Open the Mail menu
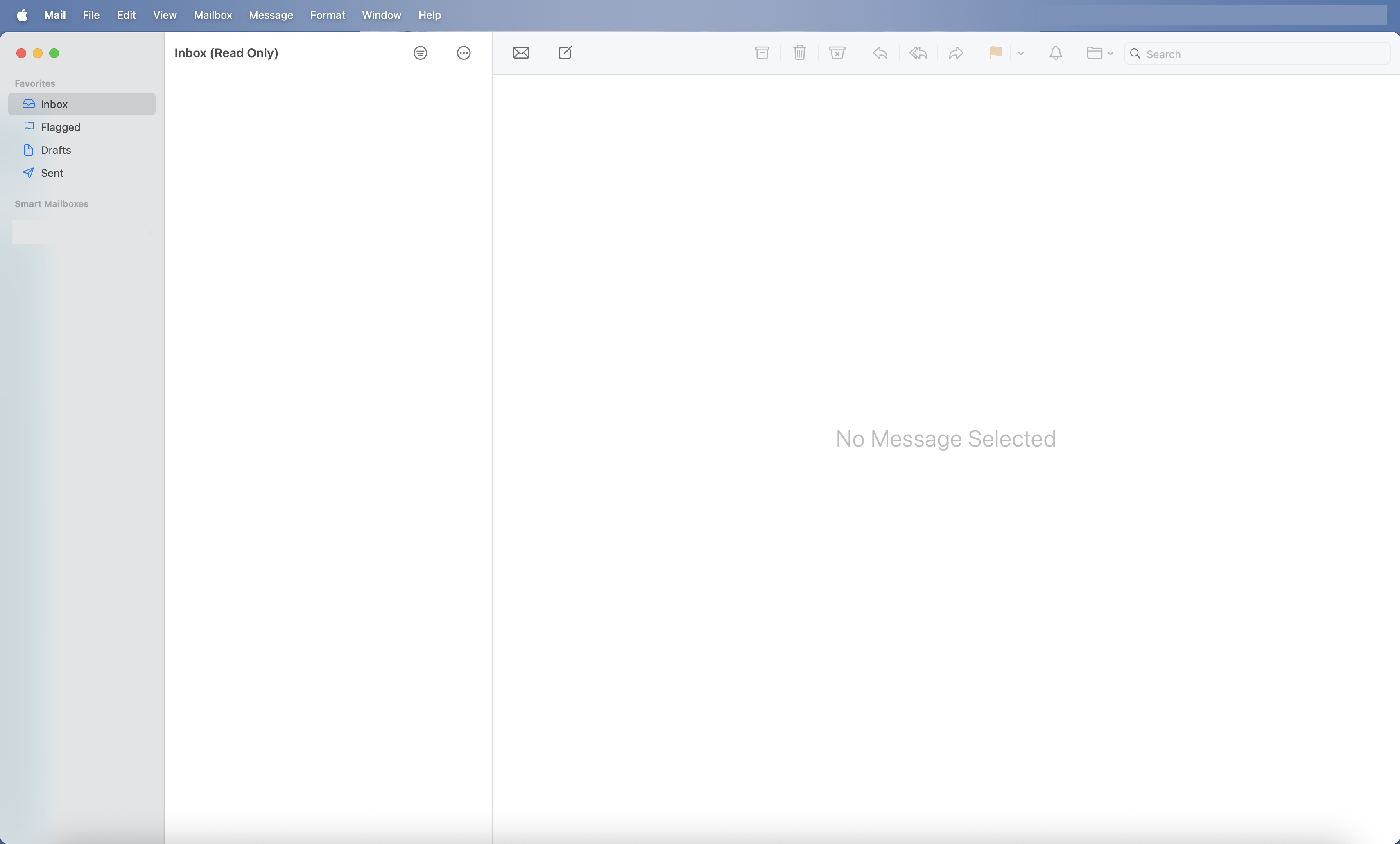 (55, 15)
